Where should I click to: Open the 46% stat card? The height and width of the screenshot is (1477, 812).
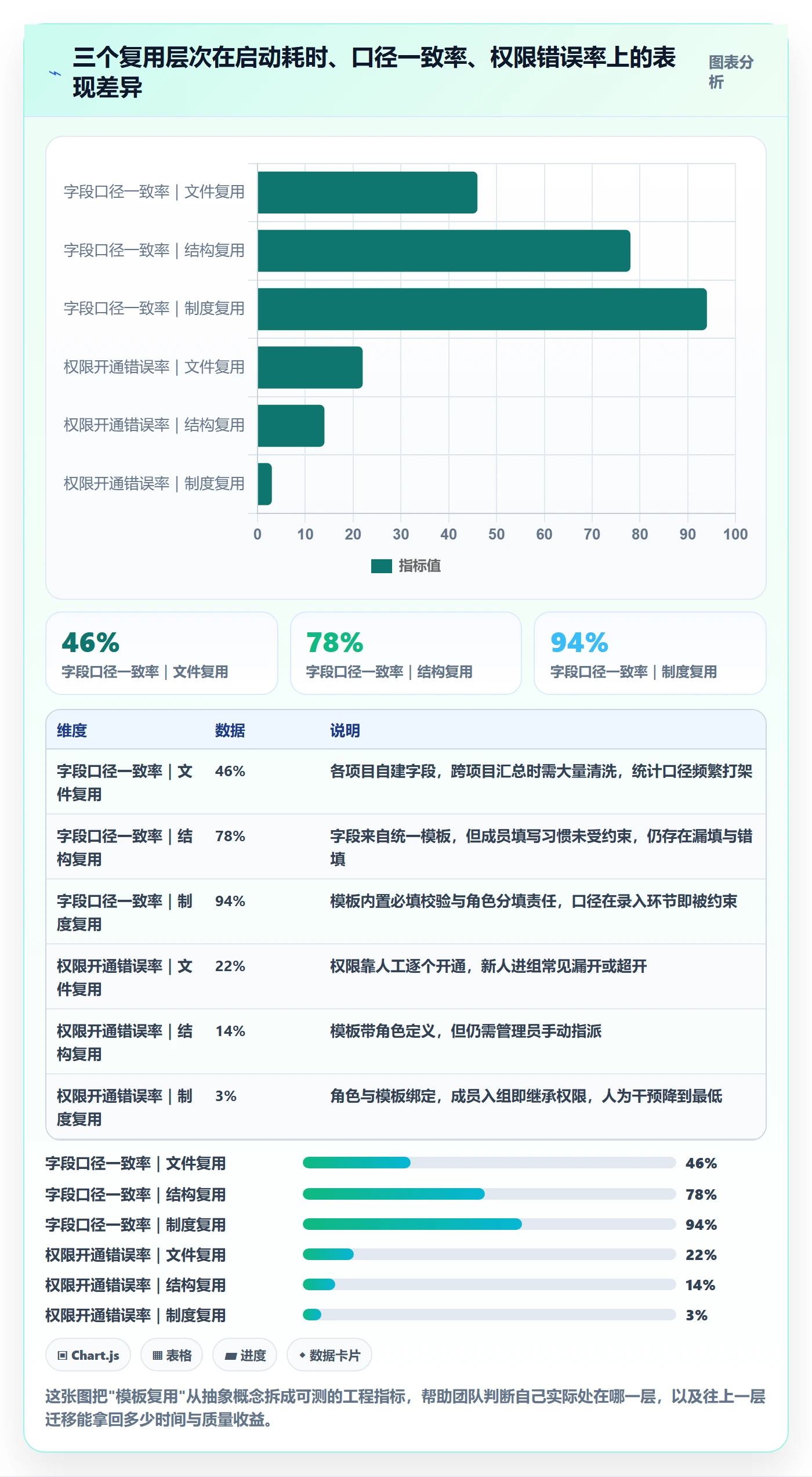click(162, 653)
